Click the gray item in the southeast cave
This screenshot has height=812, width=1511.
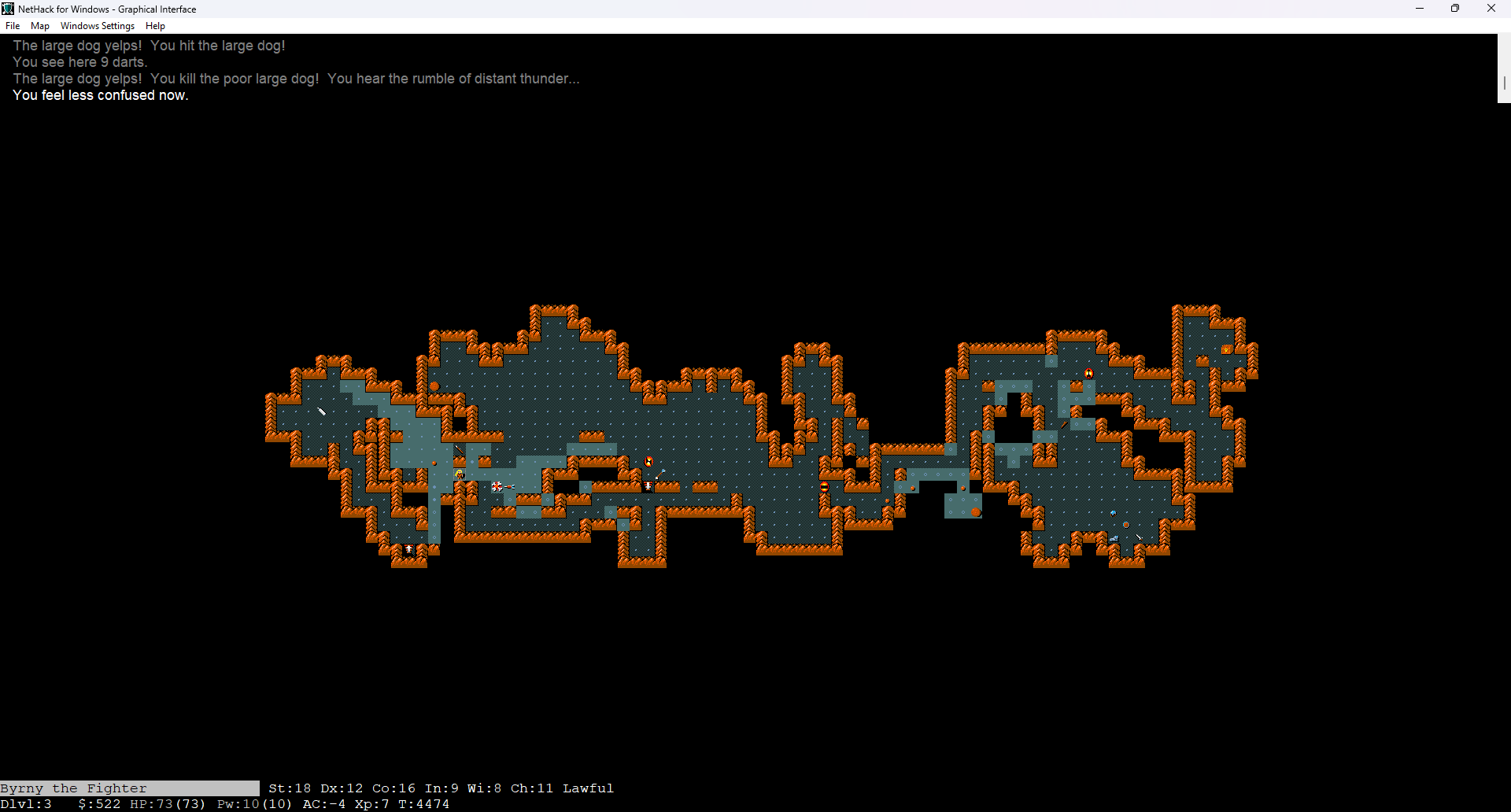1114,537
